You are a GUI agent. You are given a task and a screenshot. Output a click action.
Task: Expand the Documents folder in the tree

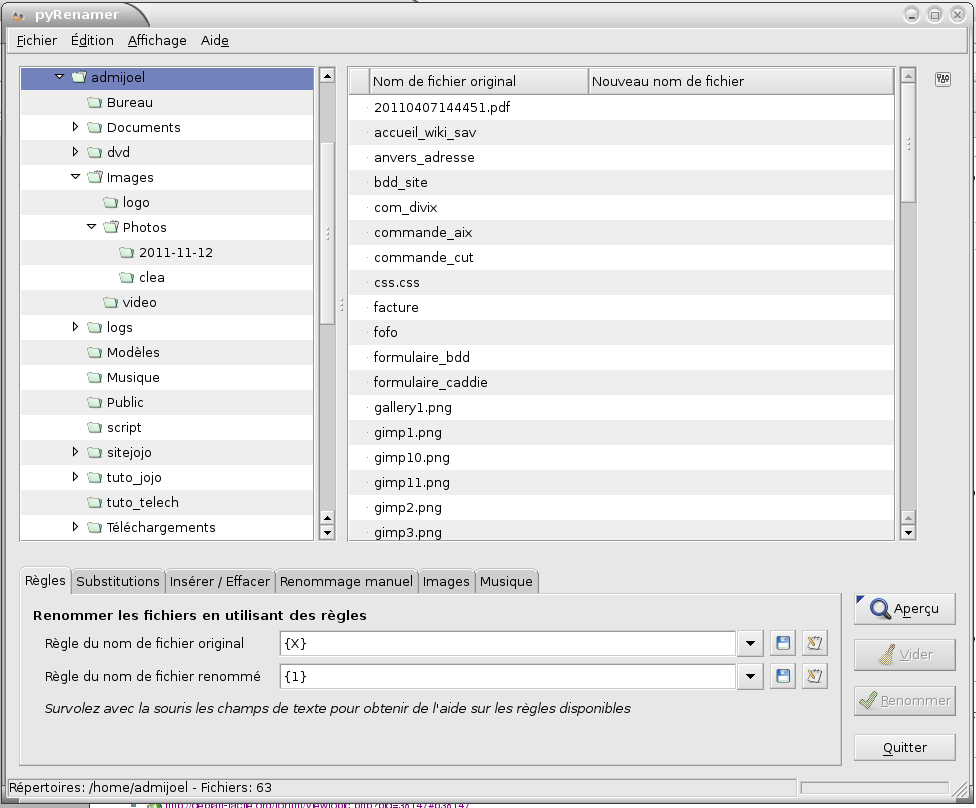[75, 127]
